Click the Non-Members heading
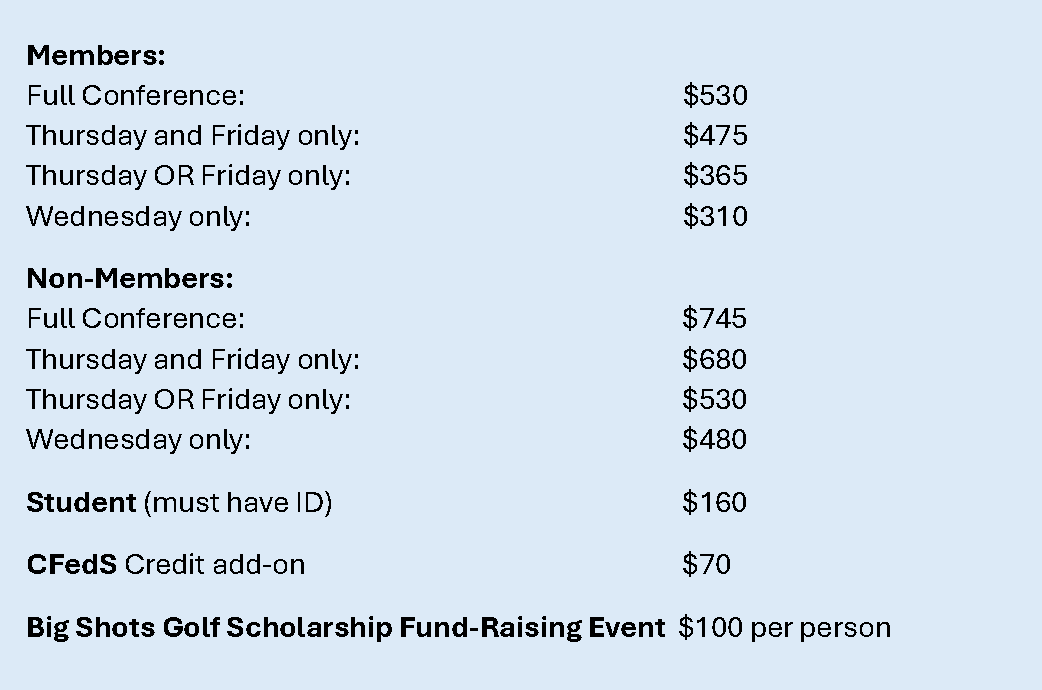 point(130,279)
